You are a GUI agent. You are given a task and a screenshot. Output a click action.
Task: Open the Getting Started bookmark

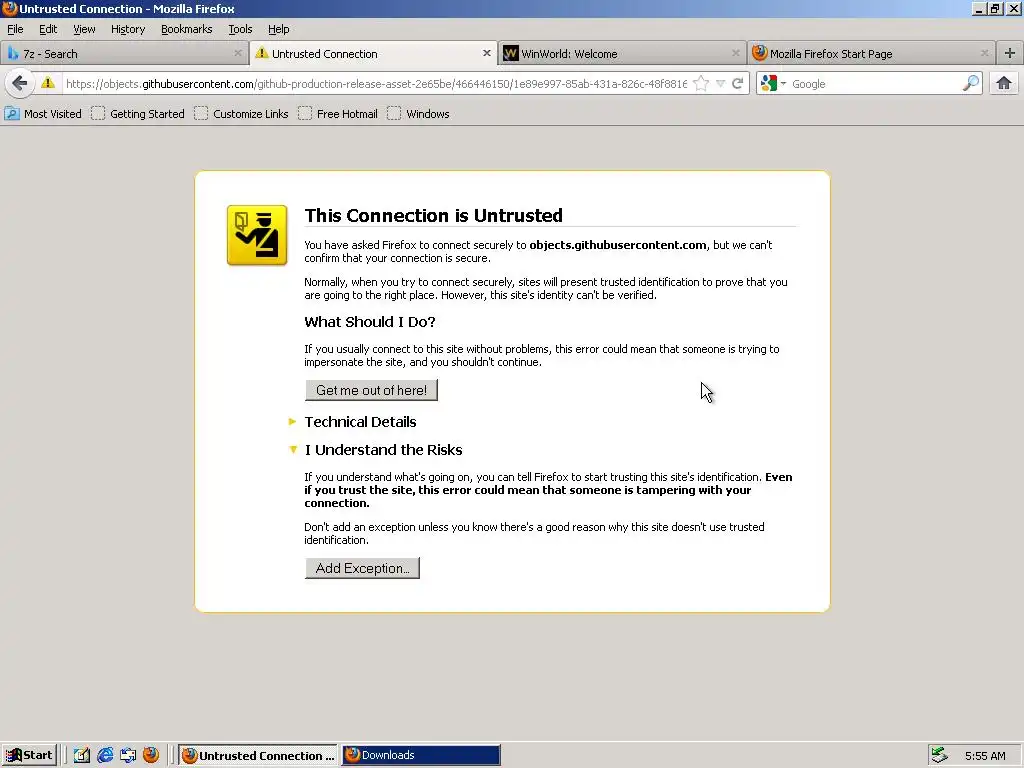coord(138,114)
